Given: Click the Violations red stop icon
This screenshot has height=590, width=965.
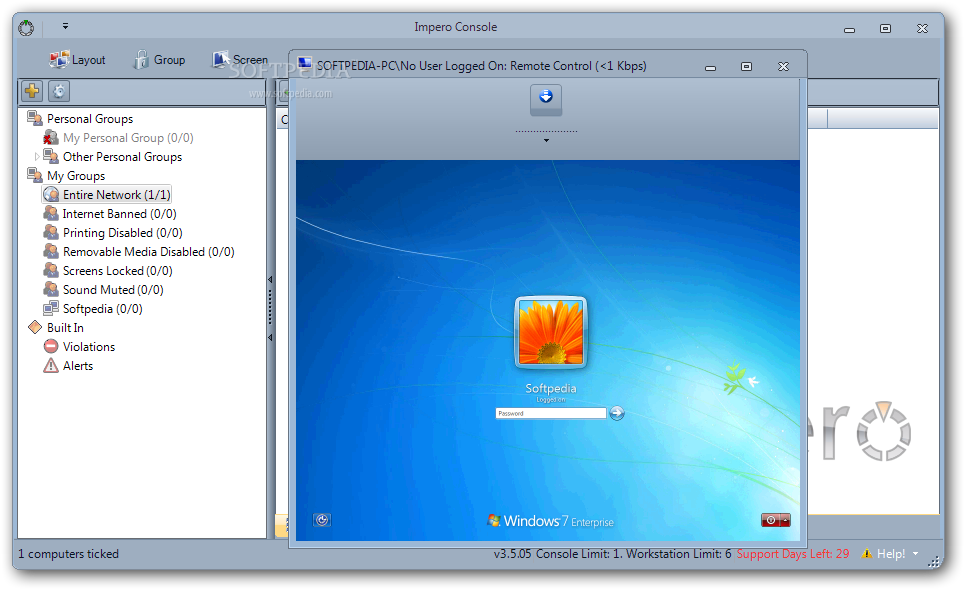Looking at the screenshot, I should 51,346.
